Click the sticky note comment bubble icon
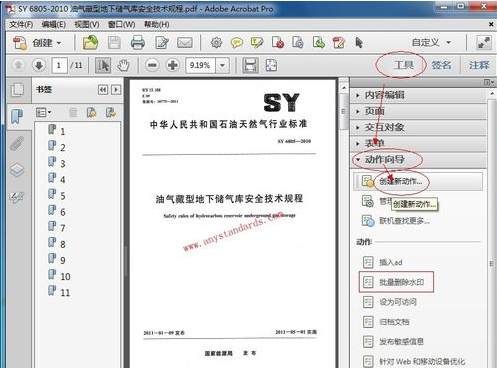 pyautogui.click(x=237, y=43)
